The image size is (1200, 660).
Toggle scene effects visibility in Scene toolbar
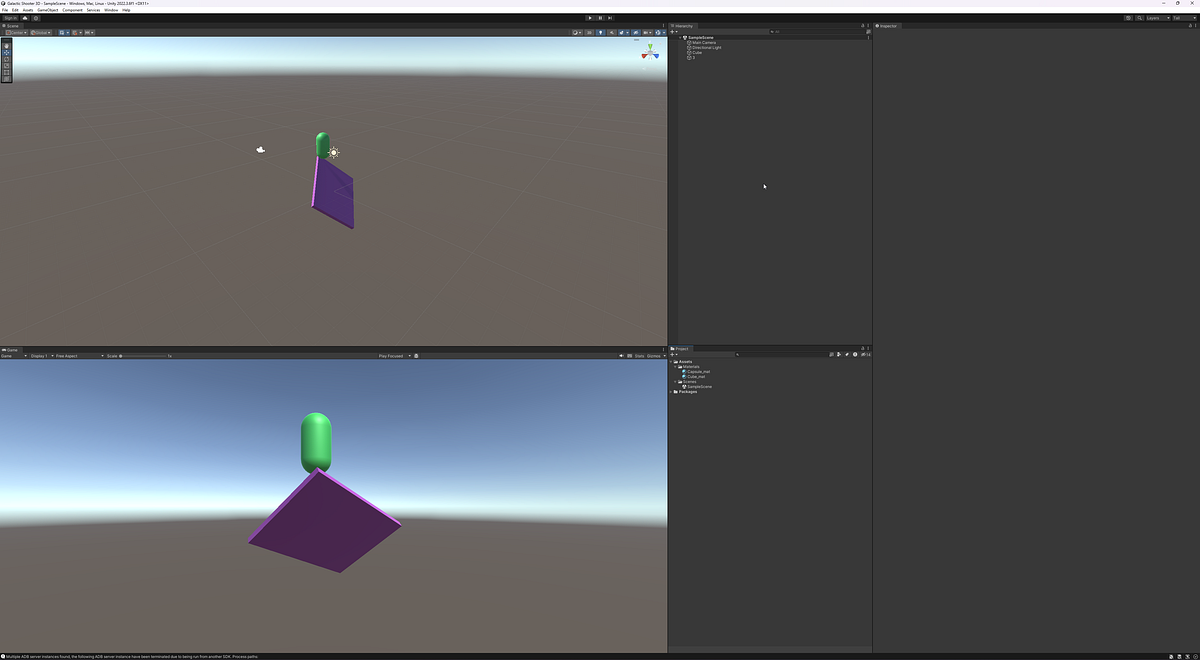(x=622, y=33)
